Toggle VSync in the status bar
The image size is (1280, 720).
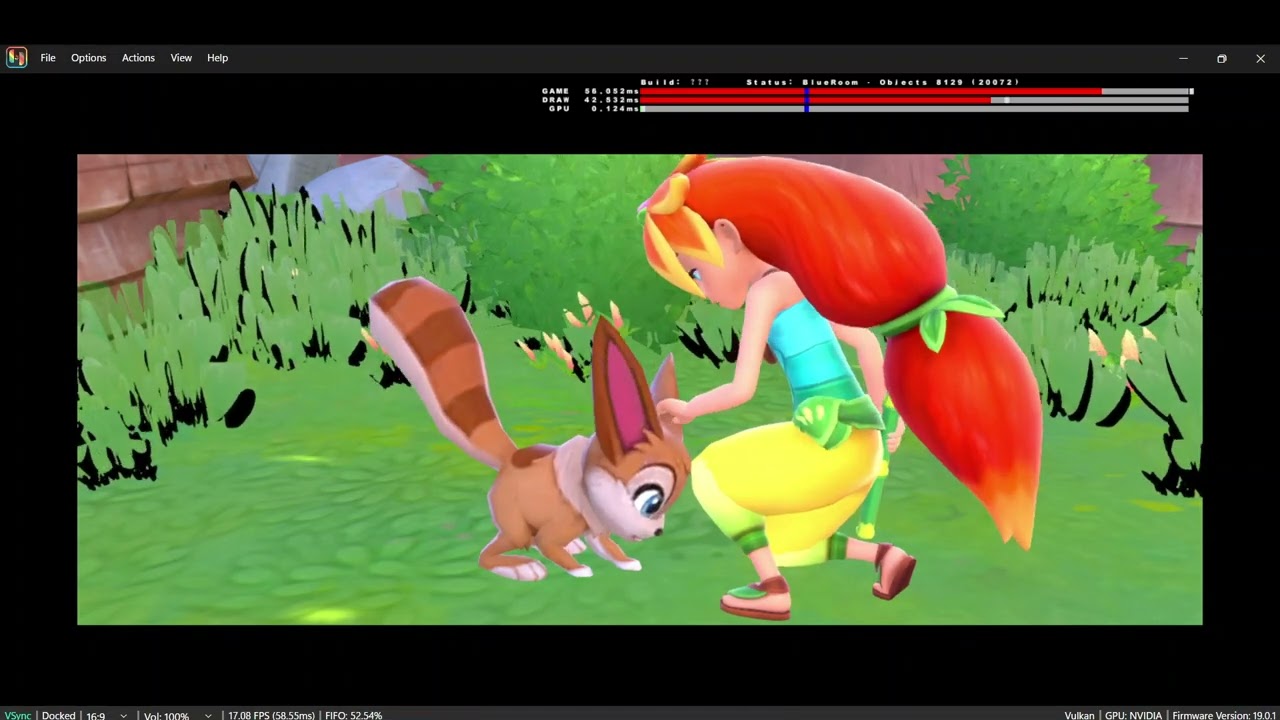(x=19, y=715)
